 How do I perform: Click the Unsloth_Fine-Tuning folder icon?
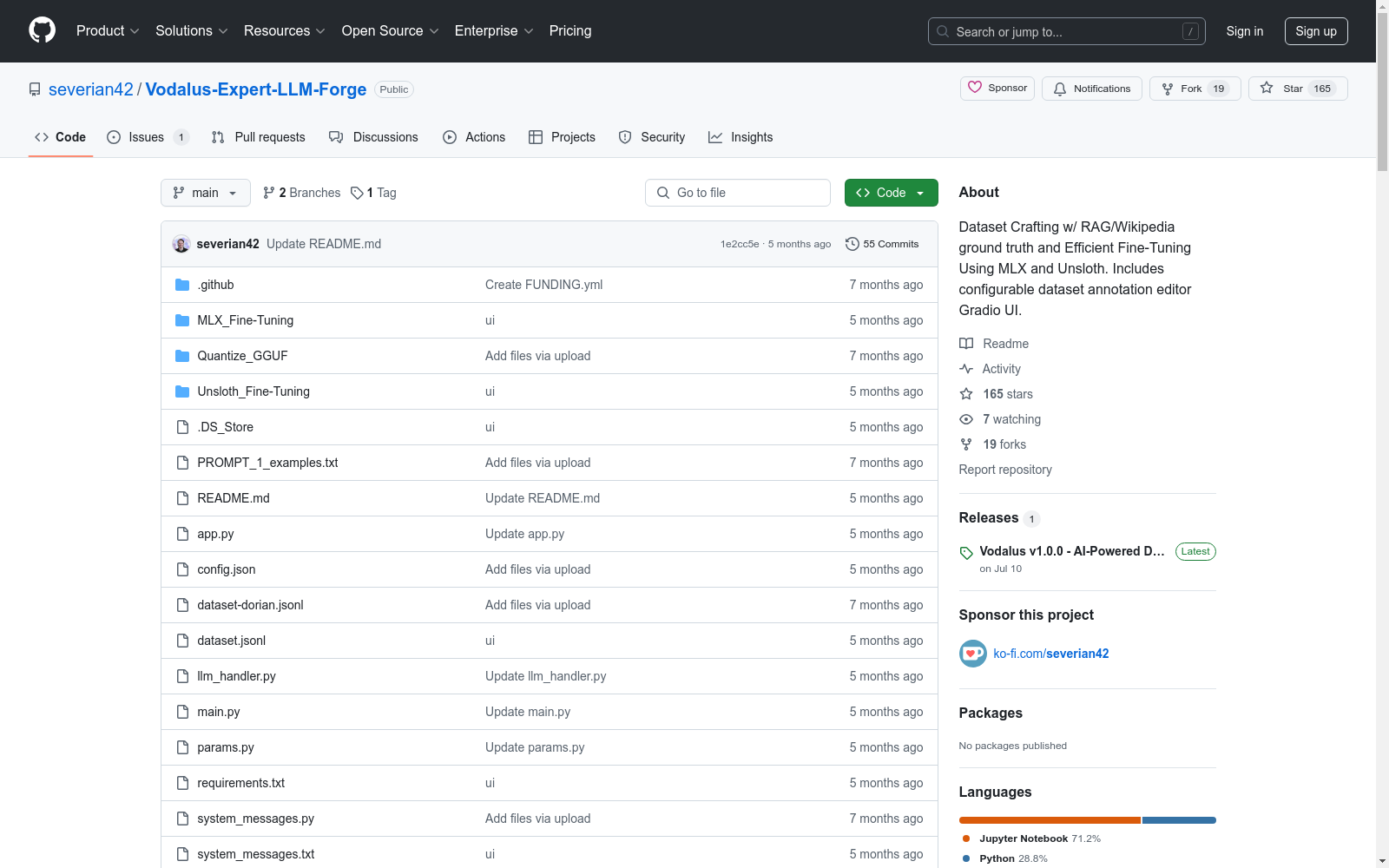click(x=182, y=391)
